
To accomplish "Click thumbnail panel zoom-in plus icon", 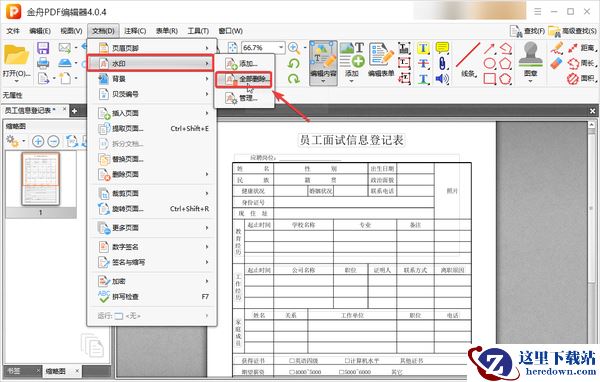I will click(38, 141).
